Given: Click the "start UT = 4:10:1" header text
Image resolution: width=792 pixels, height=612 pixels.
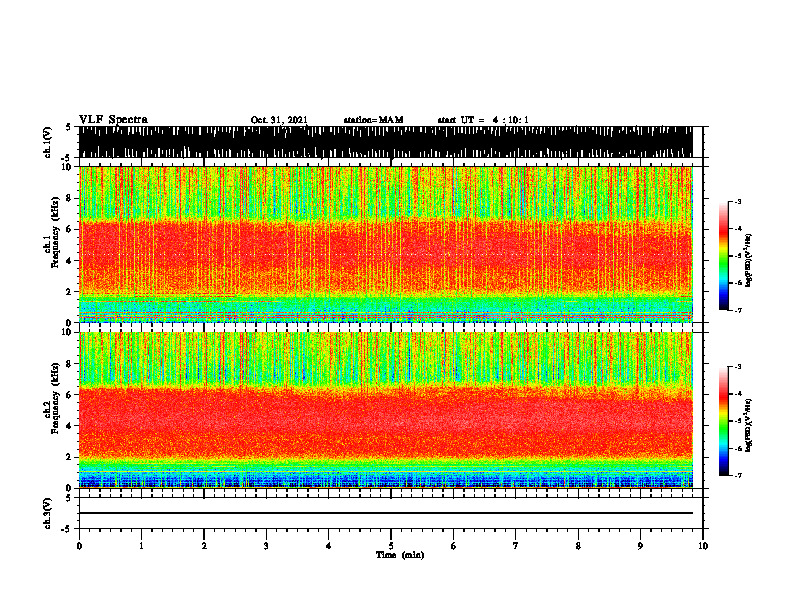Looking at the screenshot, I should click(483, 120).
